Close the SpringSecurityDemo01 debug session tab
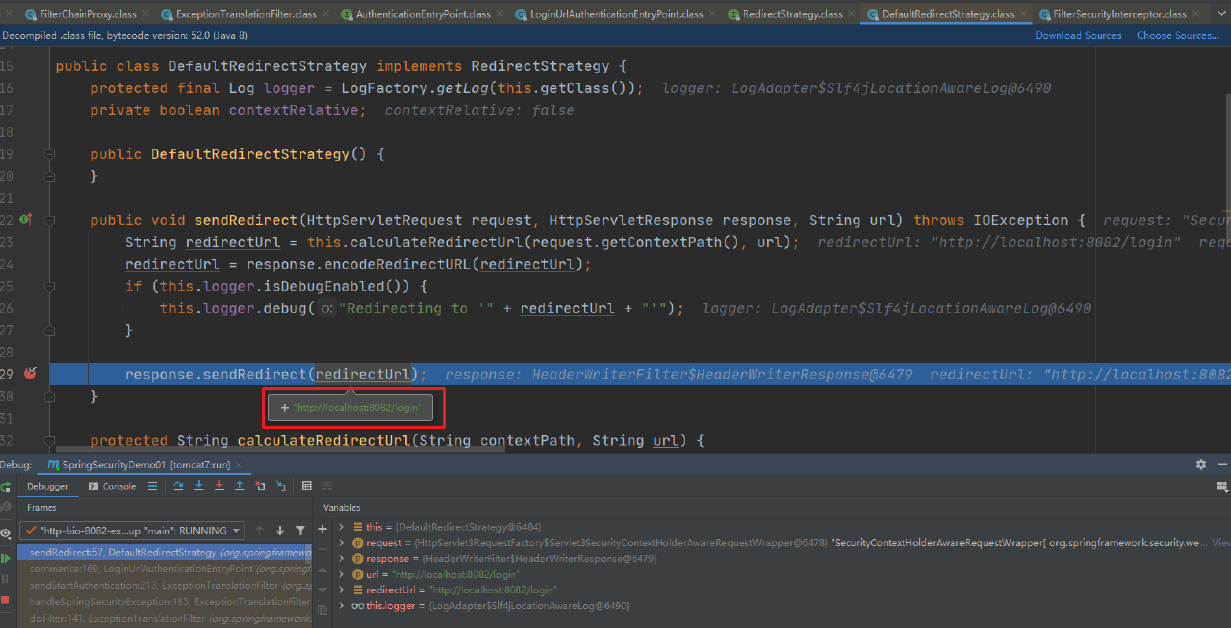The height and width of the screenshot is (628, 1231). pyautogui.click(x=239, y=465)
